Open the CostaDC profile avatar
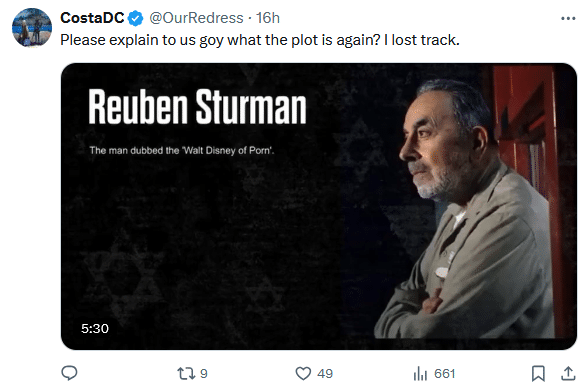The height and width of the screenshot is (391, 588). point(32,27)
